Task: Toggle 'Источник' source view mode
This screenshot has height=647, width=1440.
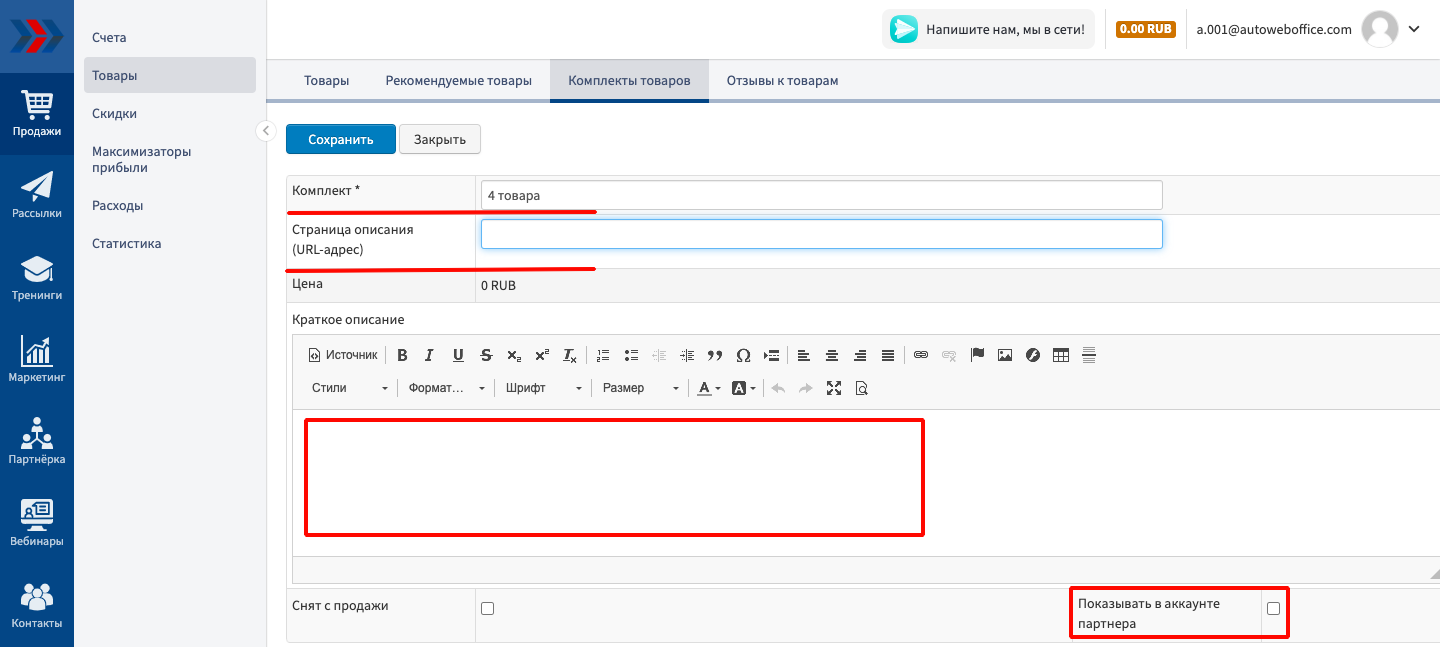Action: point(343,355)
